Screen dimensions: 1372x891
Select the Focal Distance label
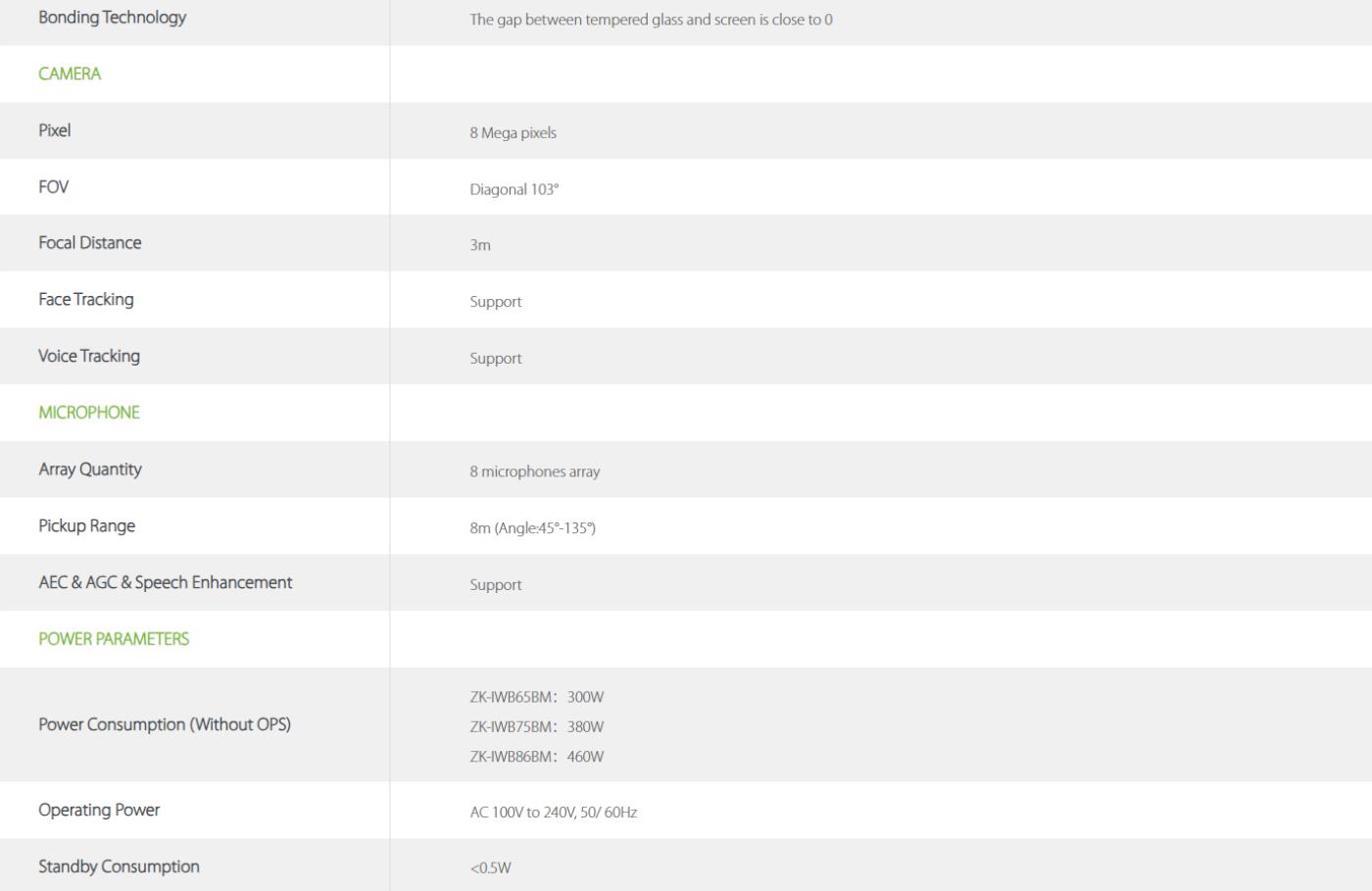(x=90, y=243)
